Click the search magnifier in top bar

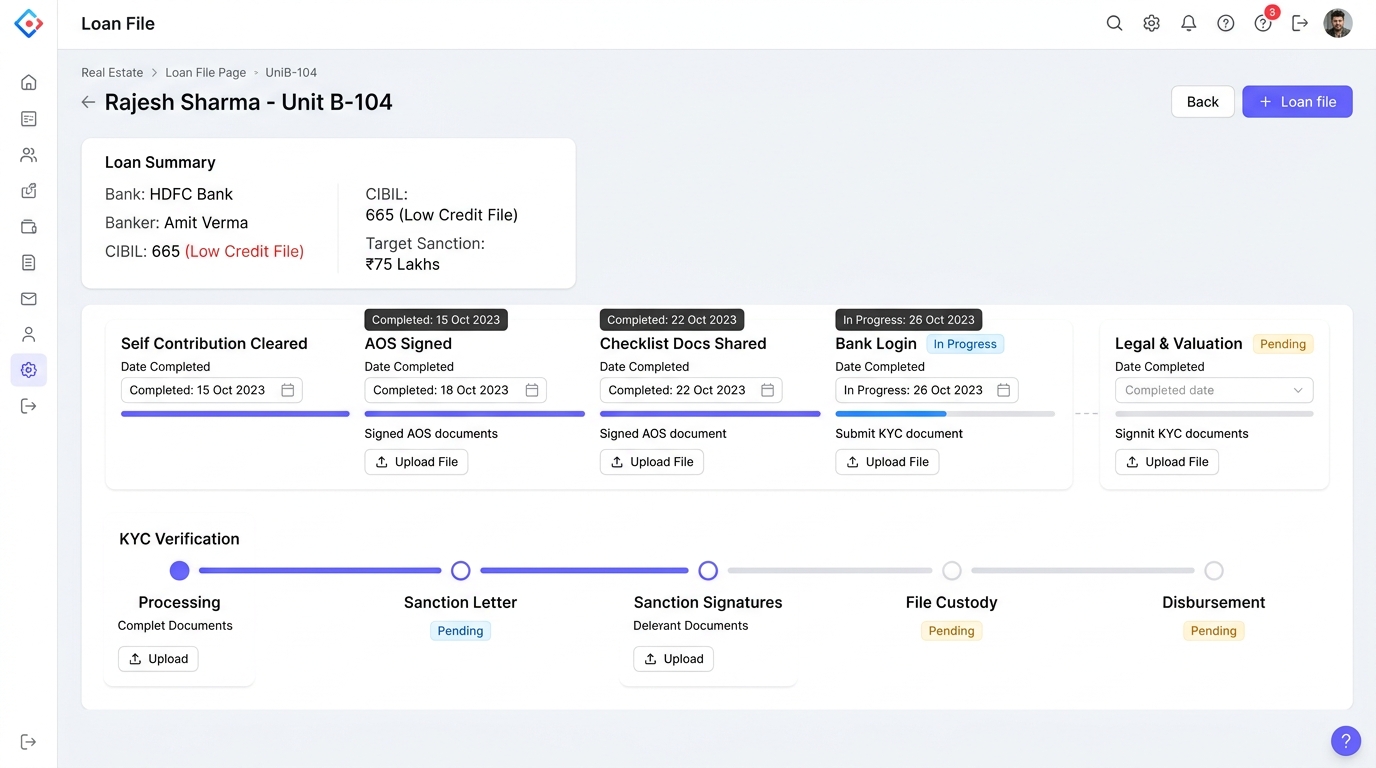coord(1114,23)
